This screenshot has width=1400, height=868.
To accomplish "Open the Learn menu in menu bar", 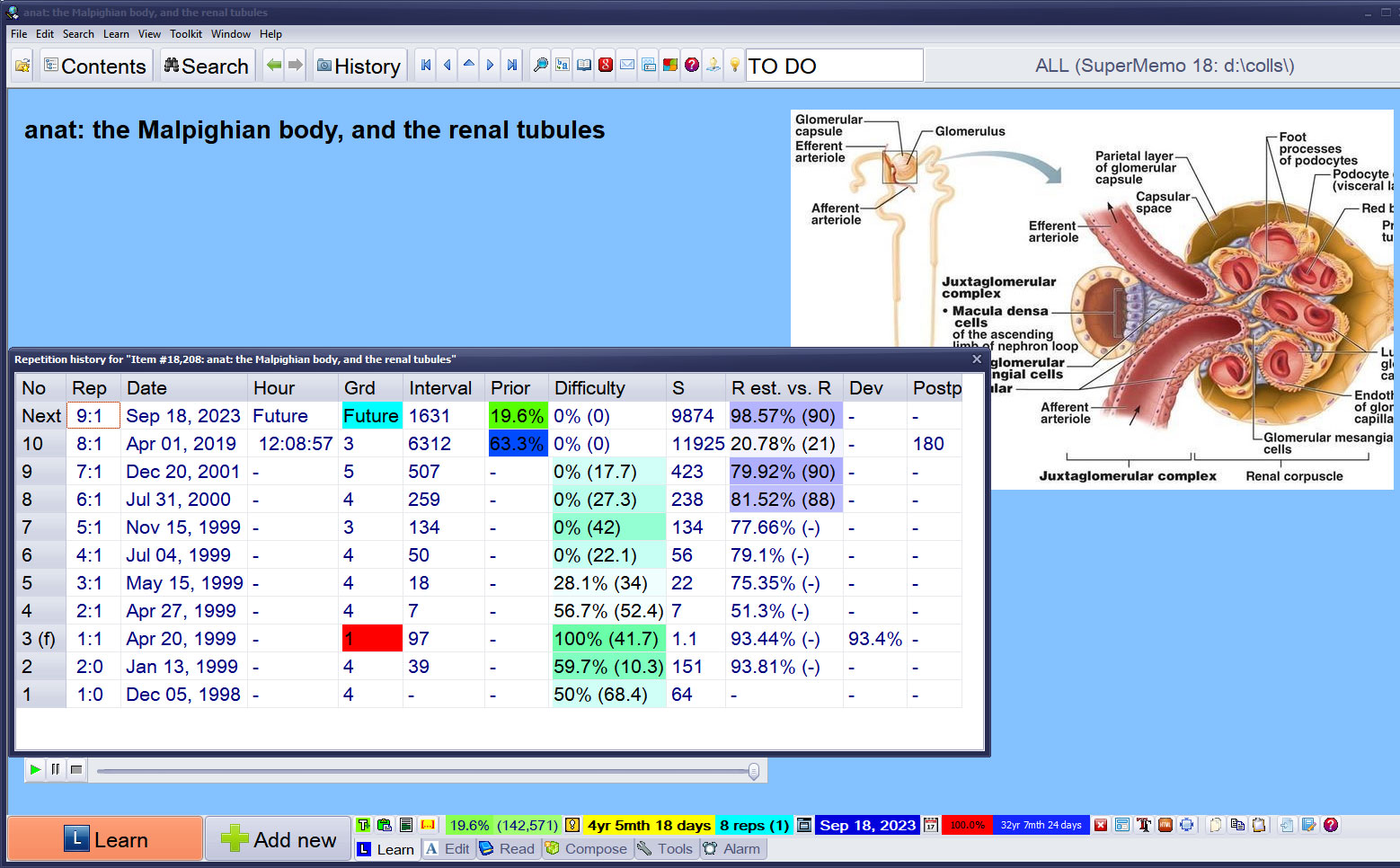I will pos(116,34).
